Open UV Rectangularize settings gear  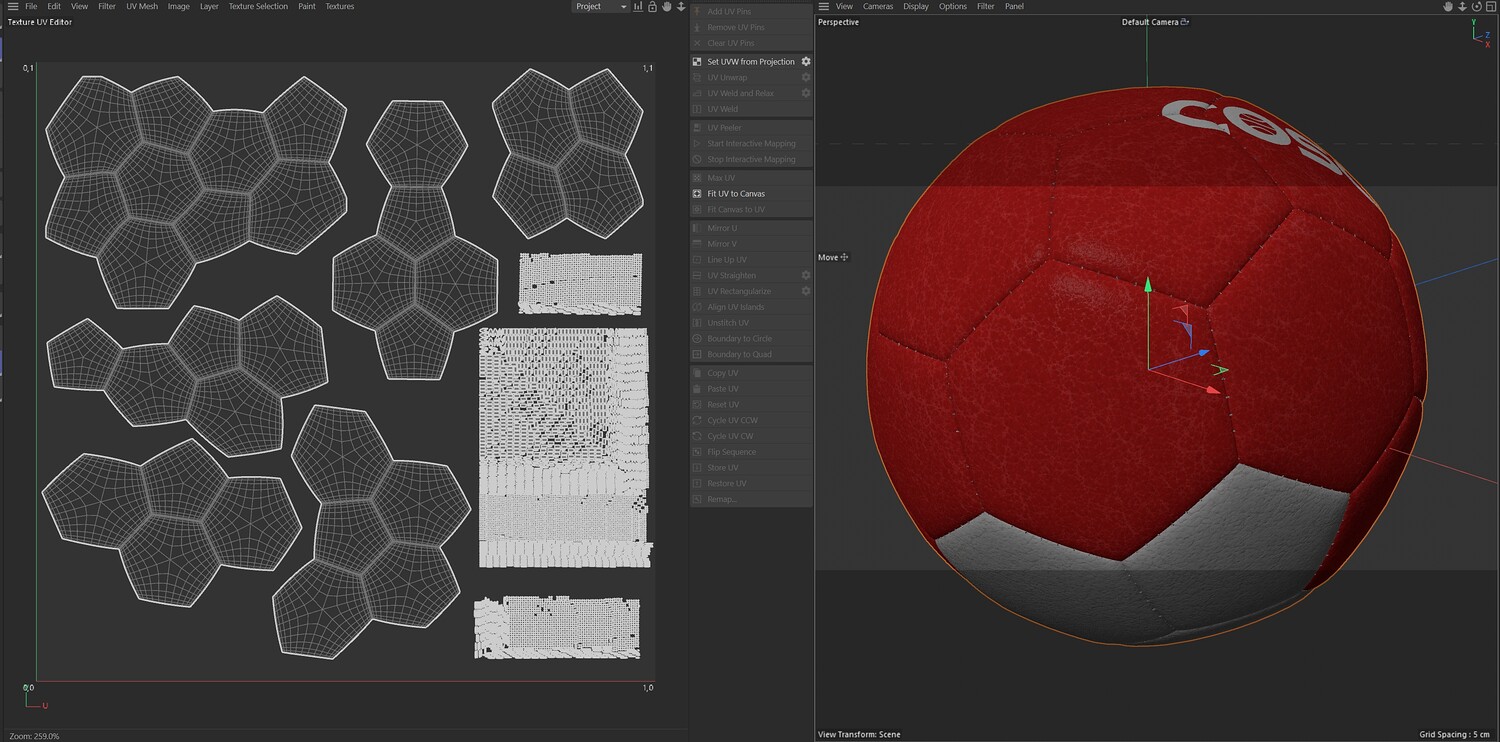806,291
